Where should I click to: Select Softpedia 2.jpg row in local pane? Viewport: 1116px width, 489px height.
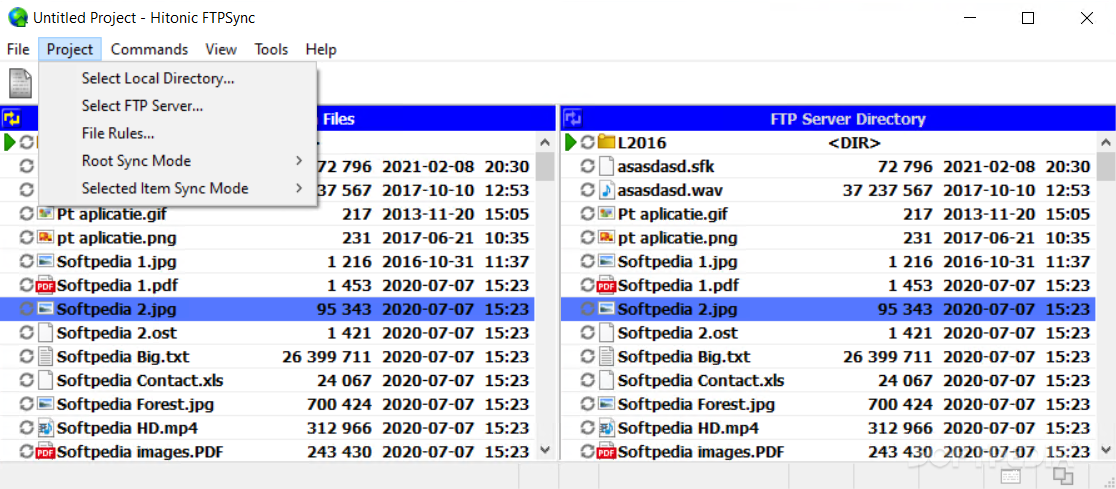268,309
